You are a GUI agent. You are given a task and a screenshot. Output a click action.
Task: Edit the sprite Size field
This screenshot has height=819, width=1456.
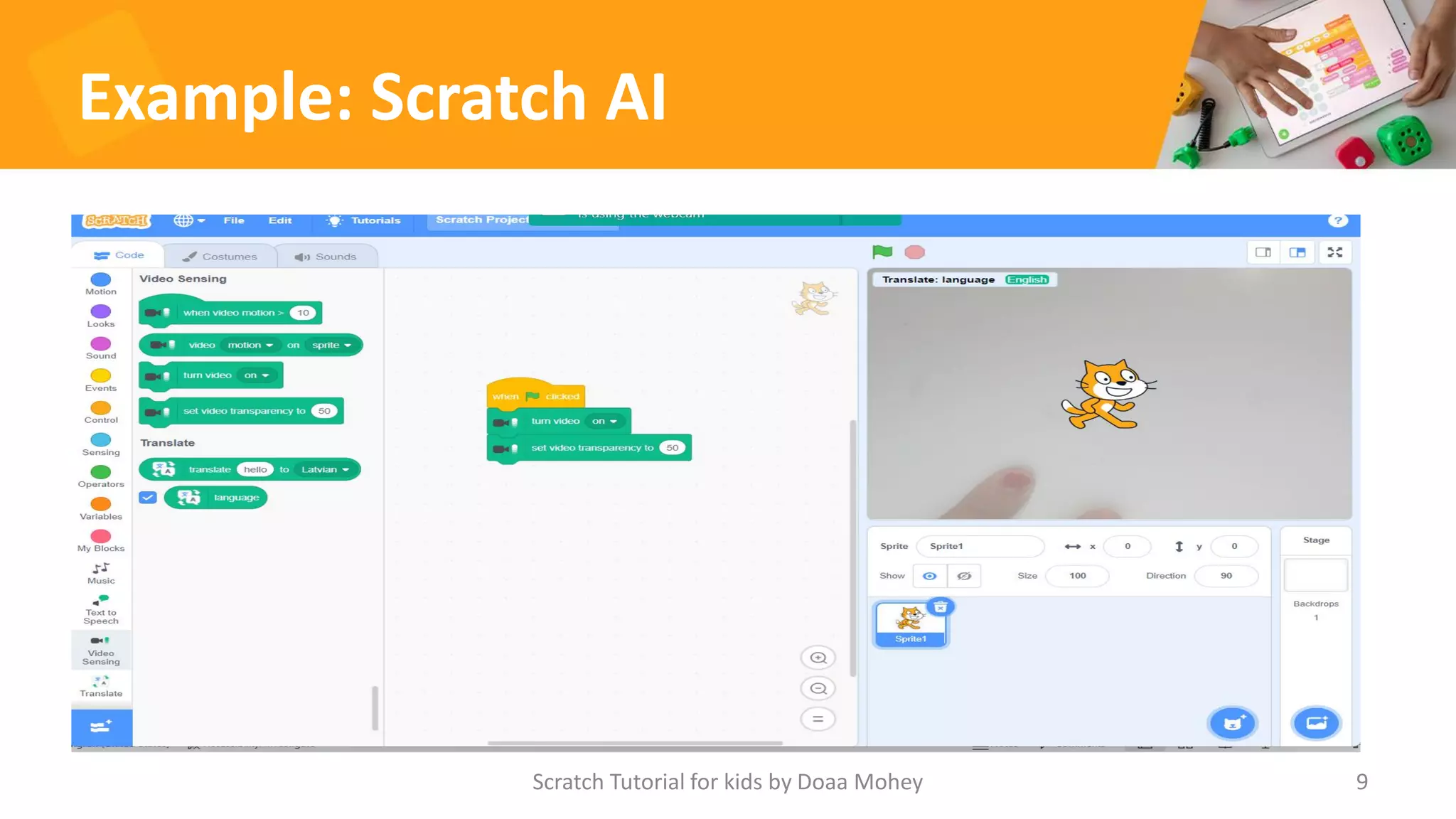[x=1077, y=576]
